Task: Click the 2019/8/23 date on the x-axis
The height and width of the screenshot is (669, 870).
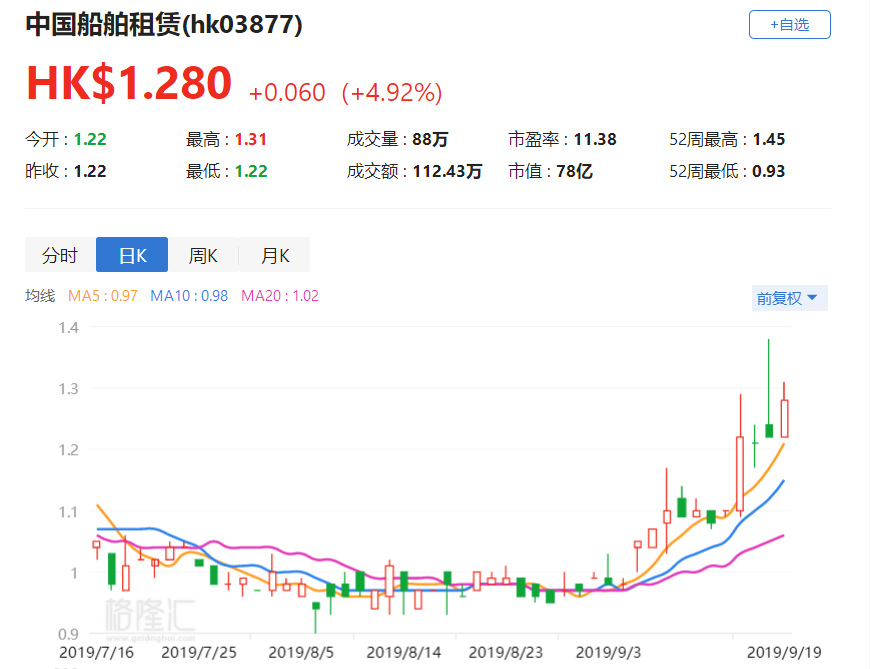Action: (506, 652)
